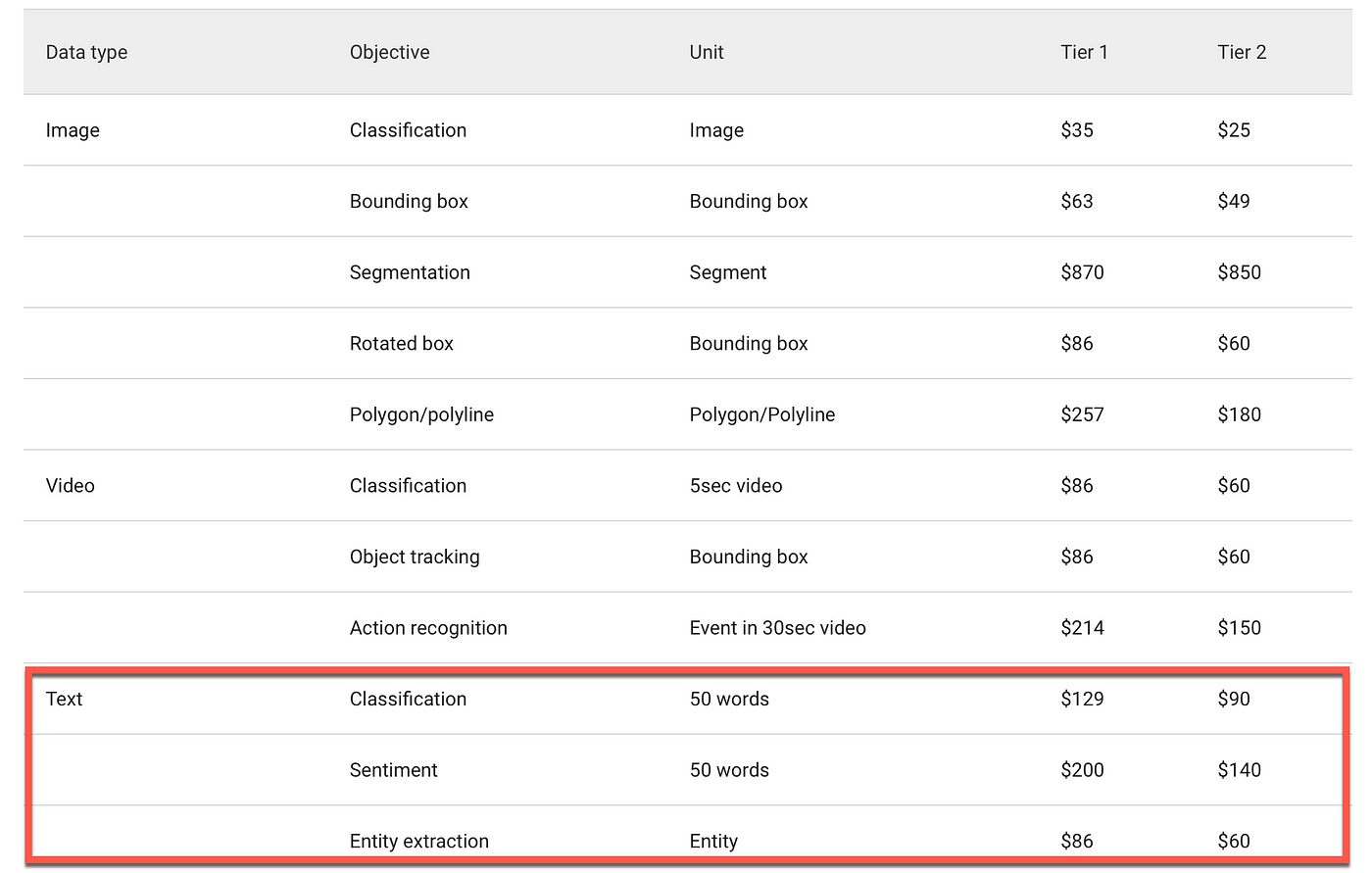The height and width of the screenshot is (873, 1372).
Task: Select the Polygon/polyline objective cell
Action: coord(421,414)
